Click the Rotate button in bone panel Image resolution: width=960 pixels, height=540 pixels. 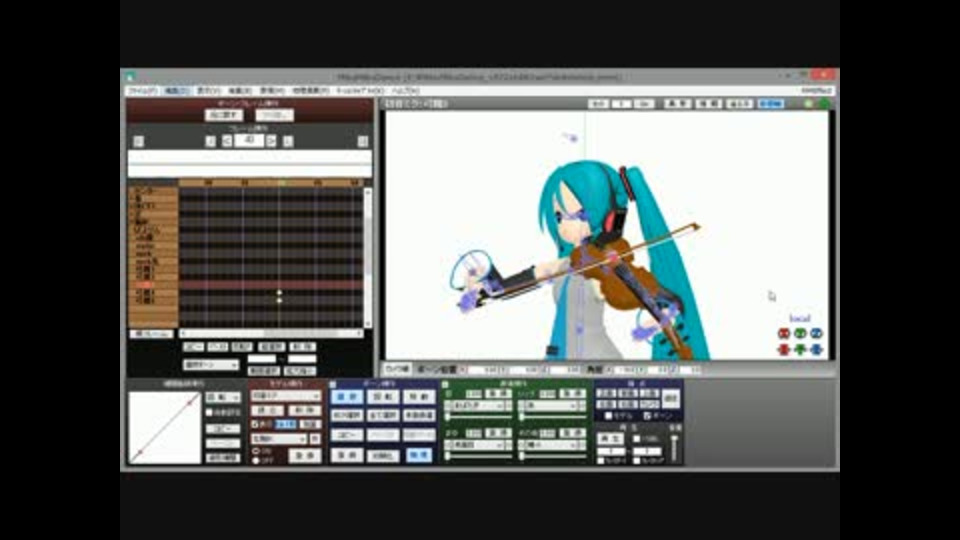383,397
